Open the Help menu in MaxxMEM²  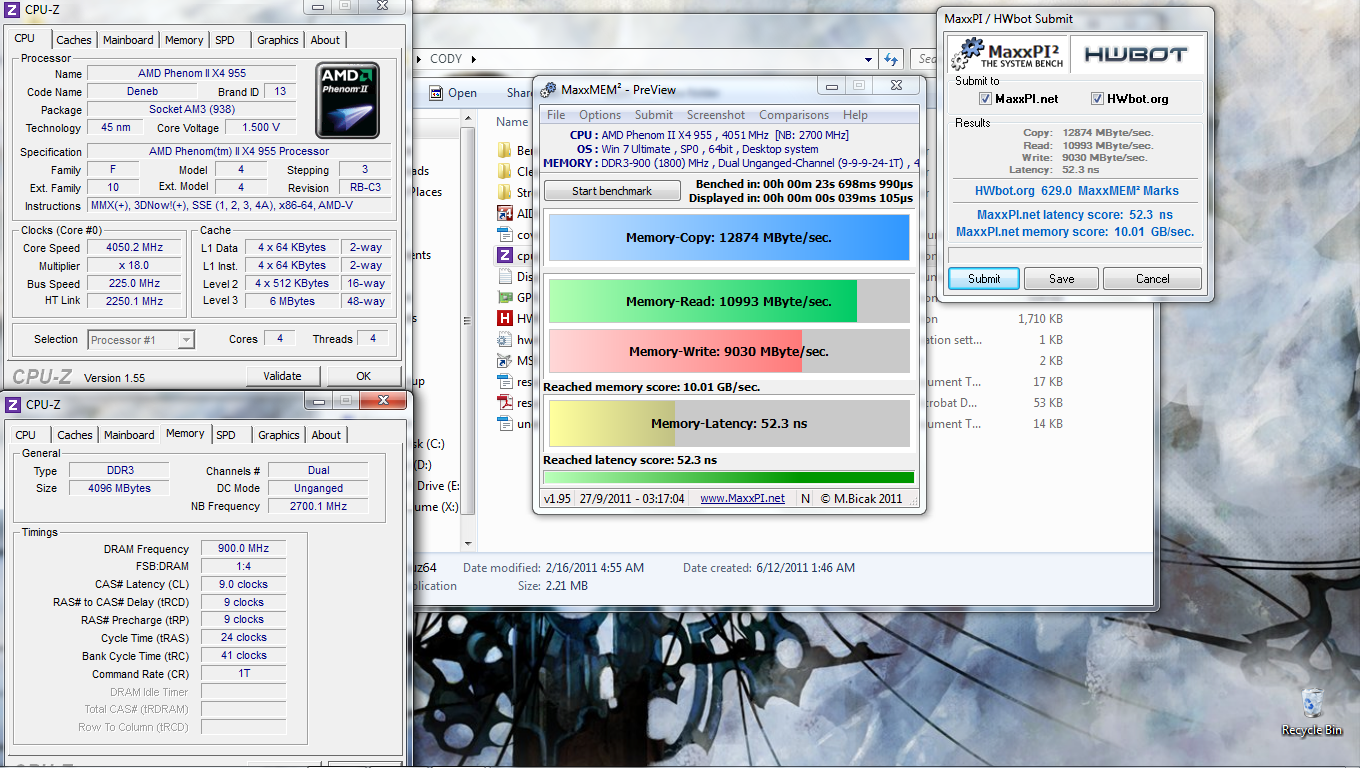tap(855, 115)
